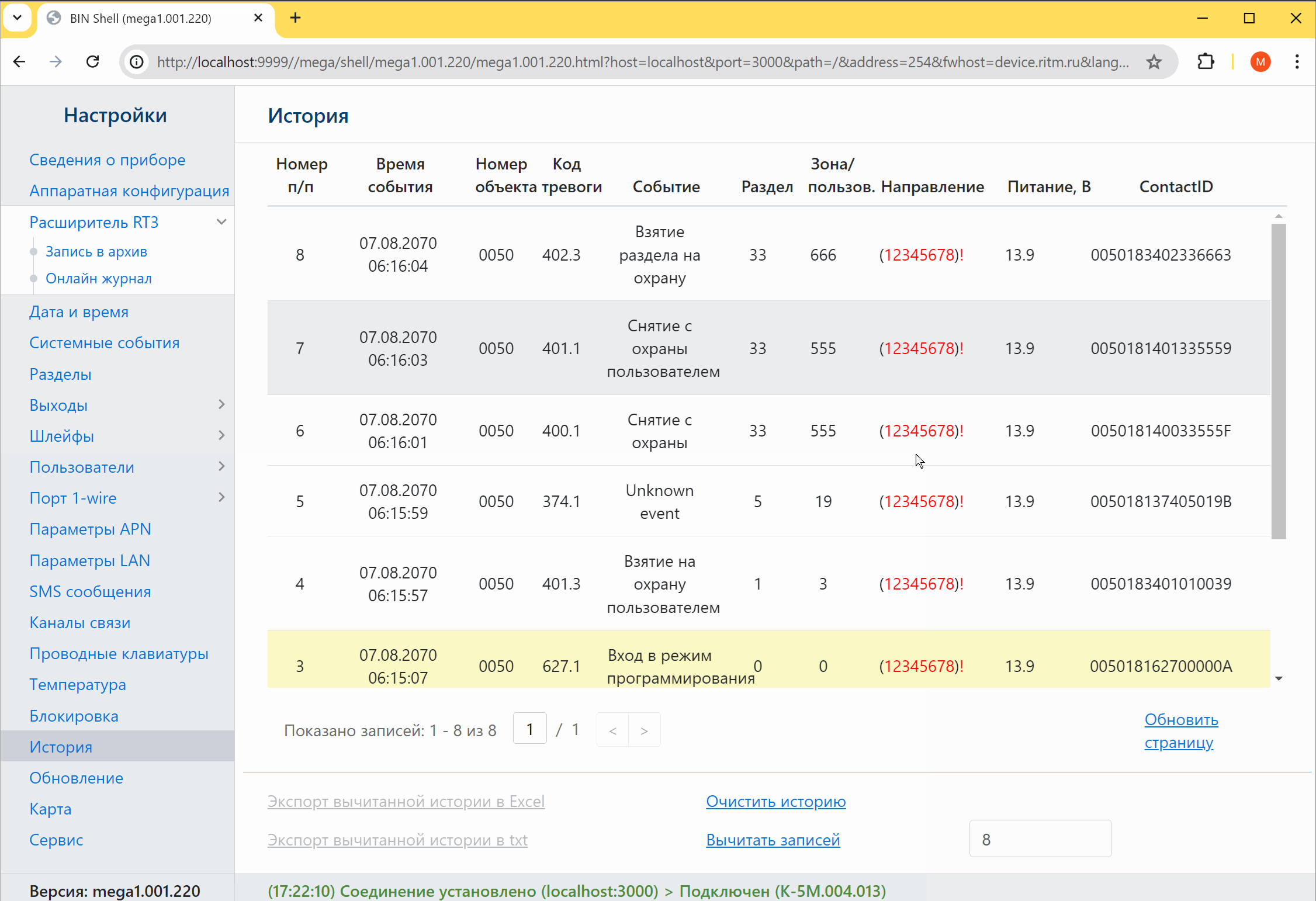The height and width of the screenshot is (901, 1316).
Task: Open the Разделы page
Action: [61, 375]
